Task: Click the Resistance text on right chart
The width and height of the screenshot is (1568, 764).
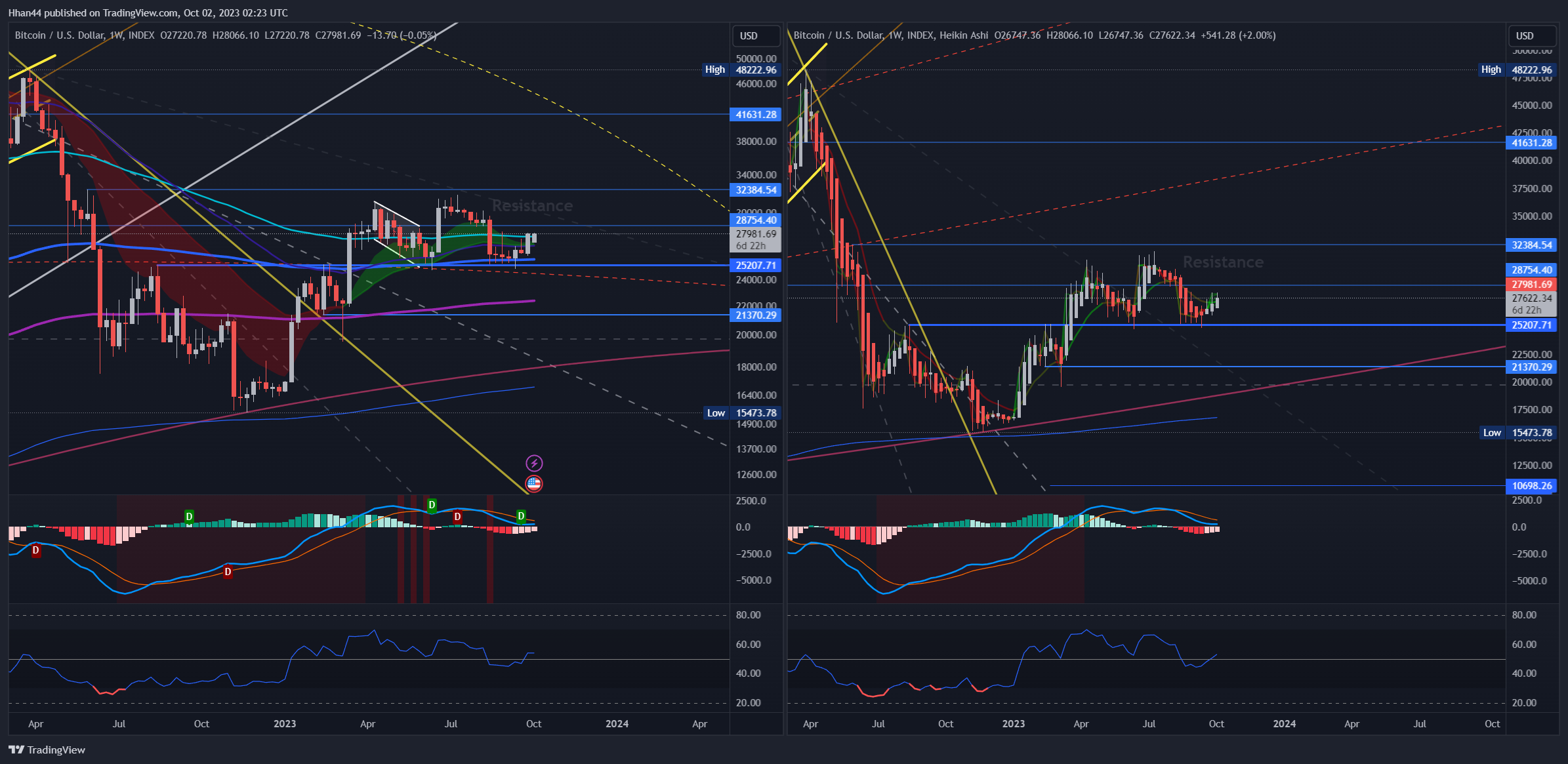Action: click(1223, 262)
